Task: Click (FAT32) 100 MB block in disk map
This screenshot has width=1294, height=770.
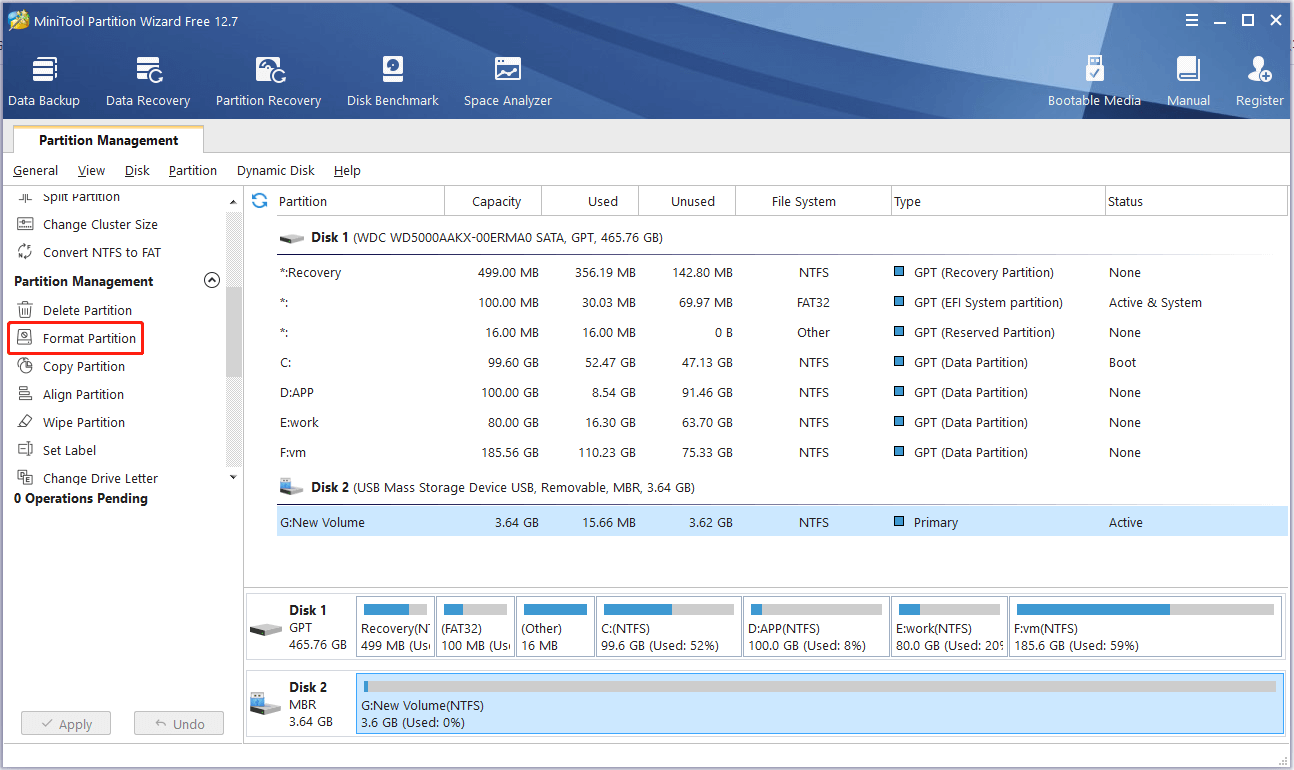Action: (x=475, y=627)
